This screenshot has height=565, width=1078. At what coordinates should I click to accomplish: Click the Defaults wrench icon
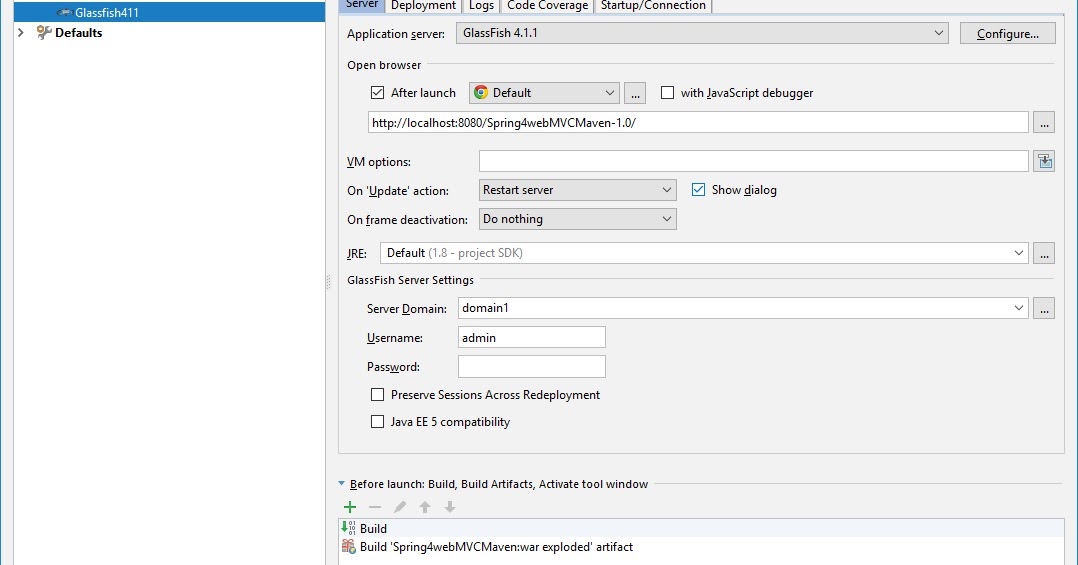coord(43,32)
